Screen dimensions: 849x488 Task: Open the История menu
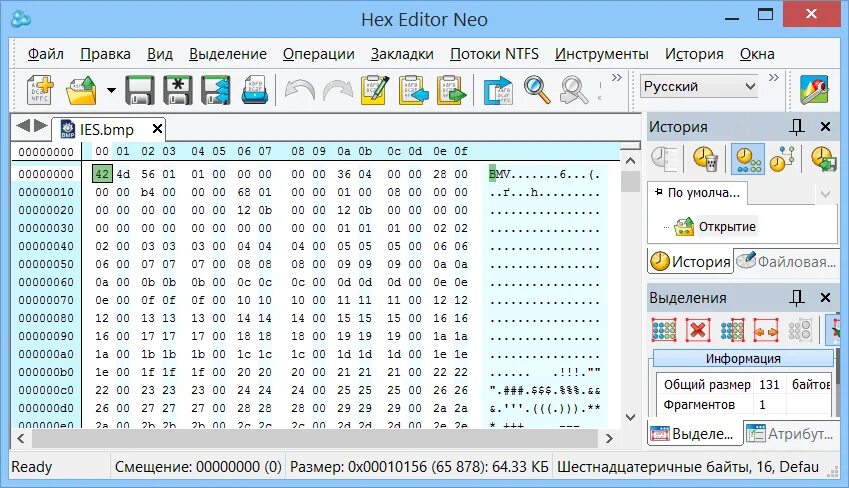[x=694, y=54]
